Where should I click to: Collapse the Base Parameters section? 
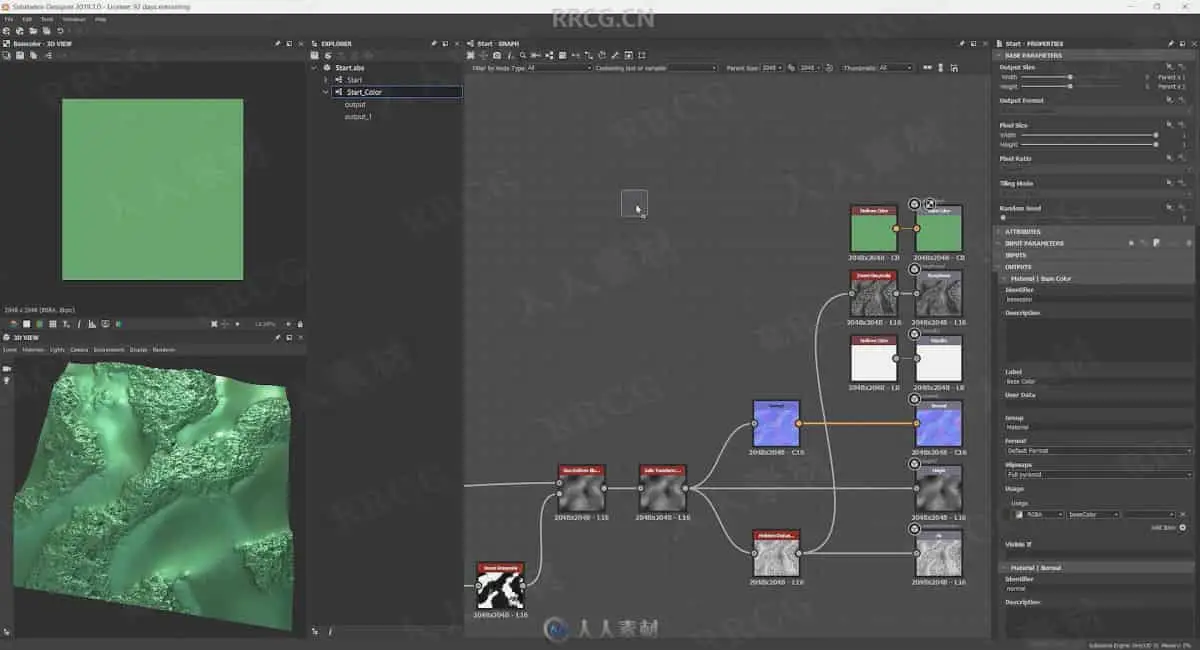pos(997,56)
